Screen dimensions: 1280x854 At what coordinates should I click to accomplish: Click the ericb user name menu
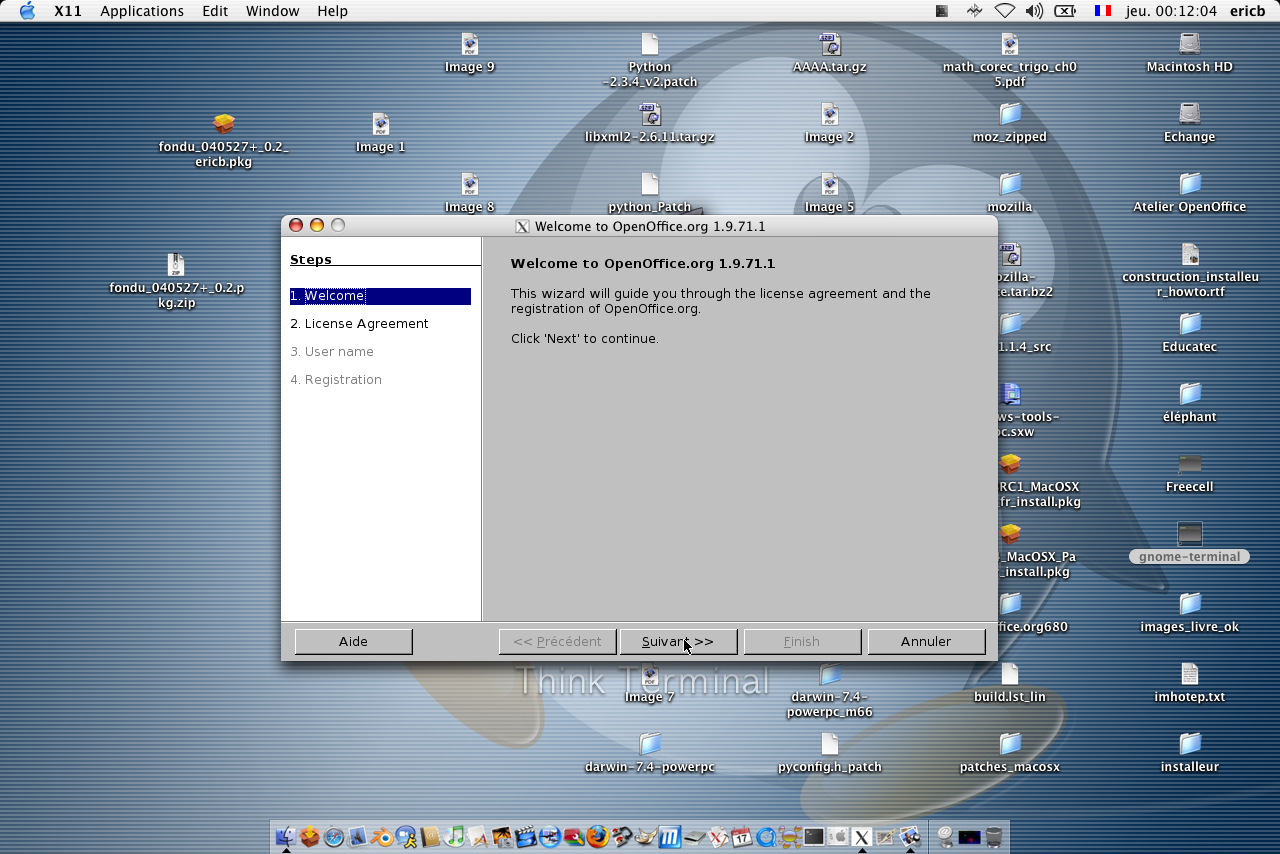[x=1247, y=11]
